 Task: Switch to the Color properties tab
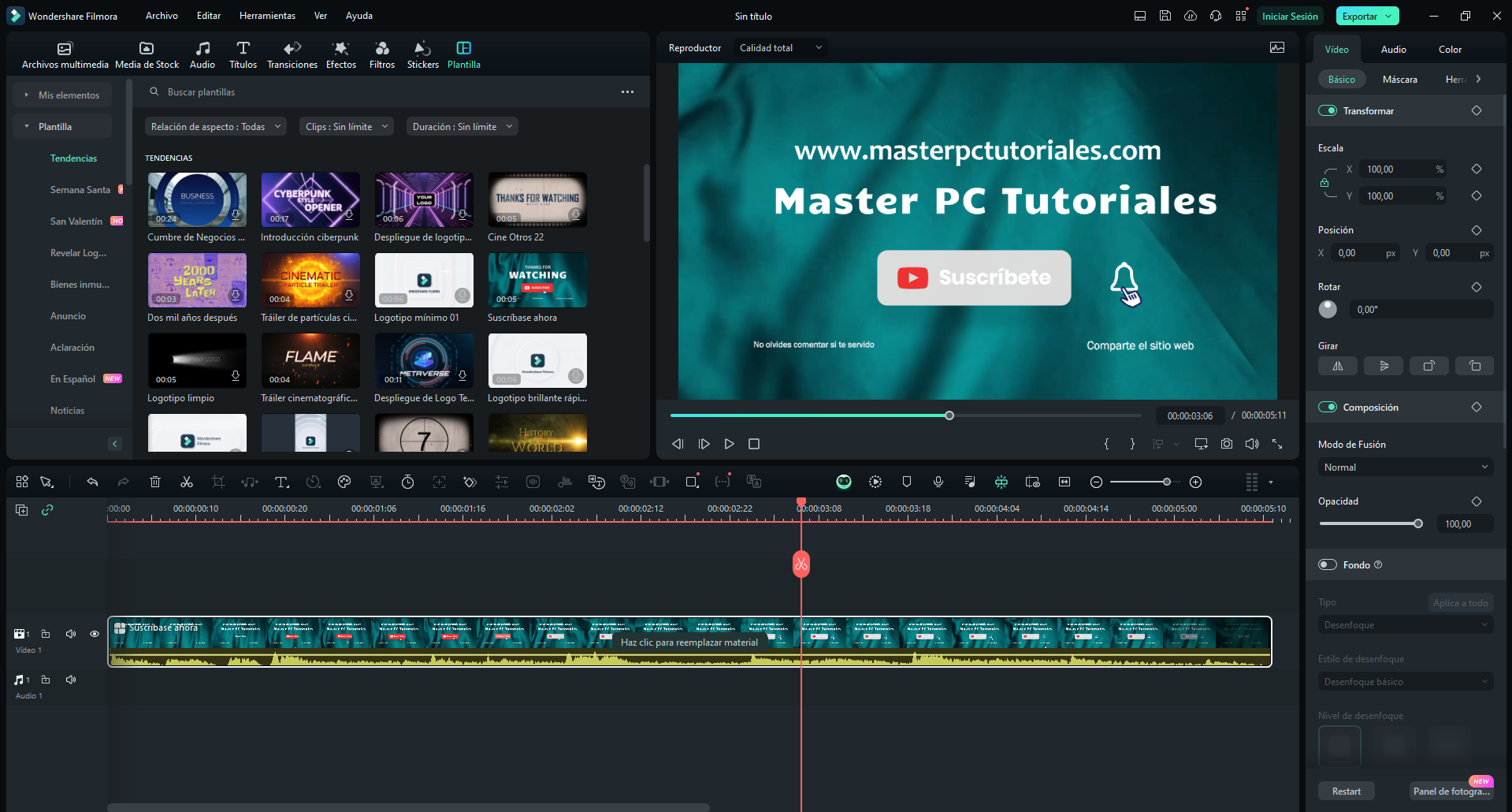[x=1450, y=49]
